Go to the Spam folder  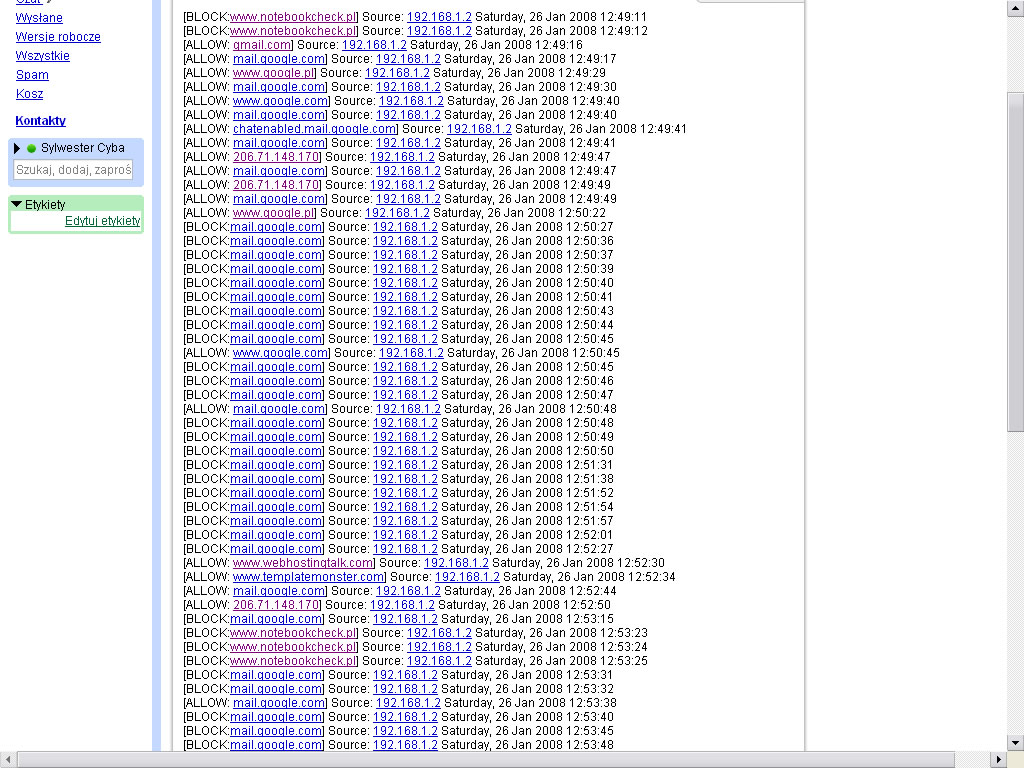click(x=32, y=74)
